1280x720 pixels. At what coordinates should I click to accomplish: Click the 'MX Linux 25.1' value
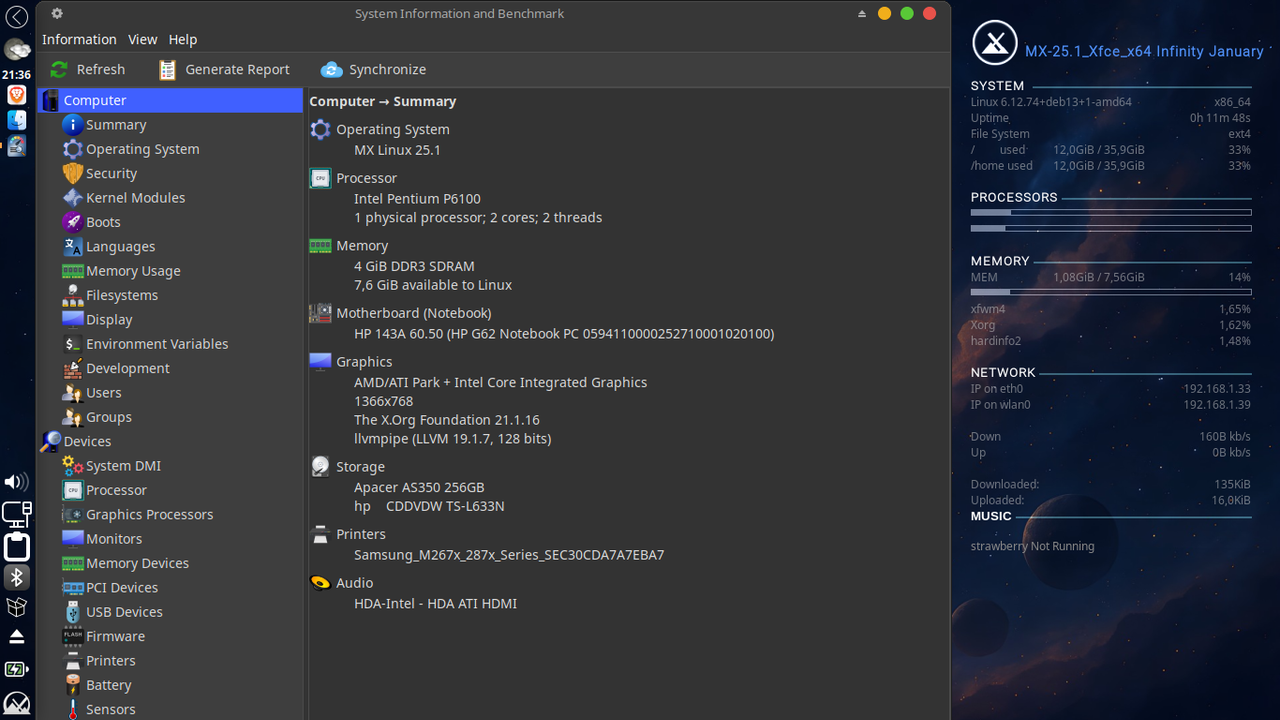click(397, 150)
